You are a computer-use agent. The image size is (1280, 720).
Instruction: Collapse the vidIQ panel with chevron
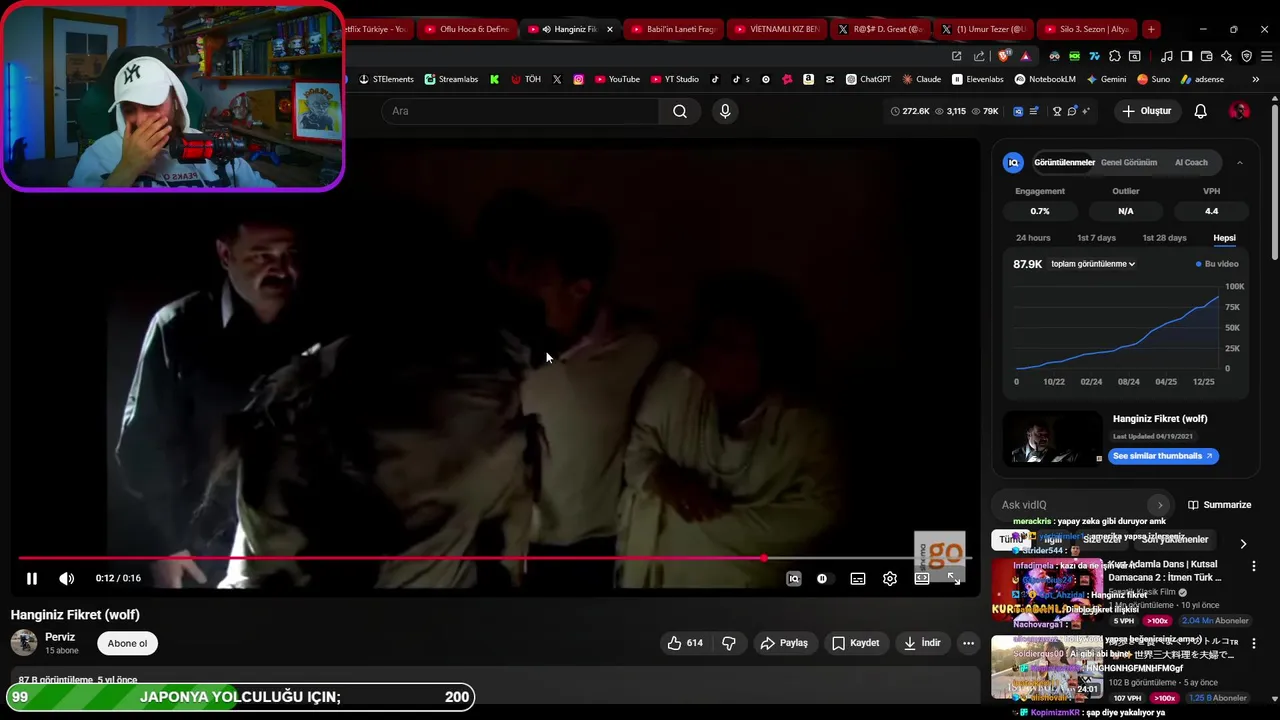(x=1240, y=162)
